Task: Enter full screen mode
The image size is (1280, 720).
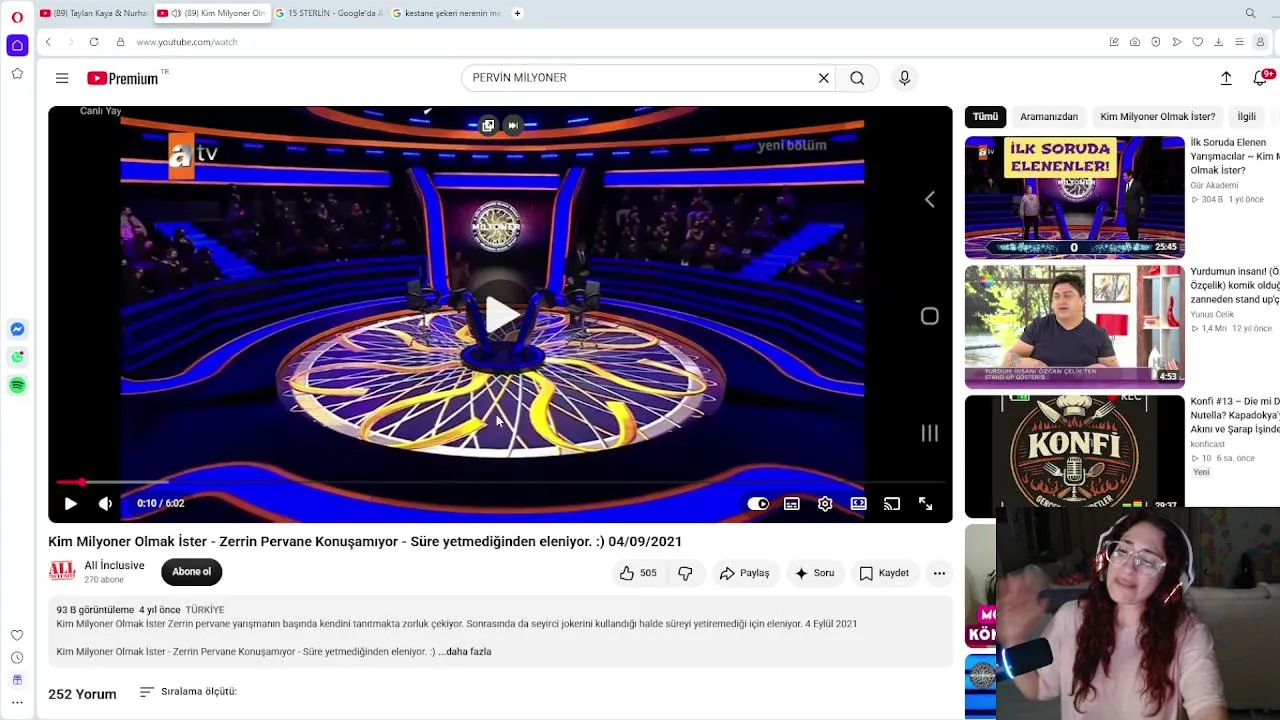Action: tap(925, 504)
